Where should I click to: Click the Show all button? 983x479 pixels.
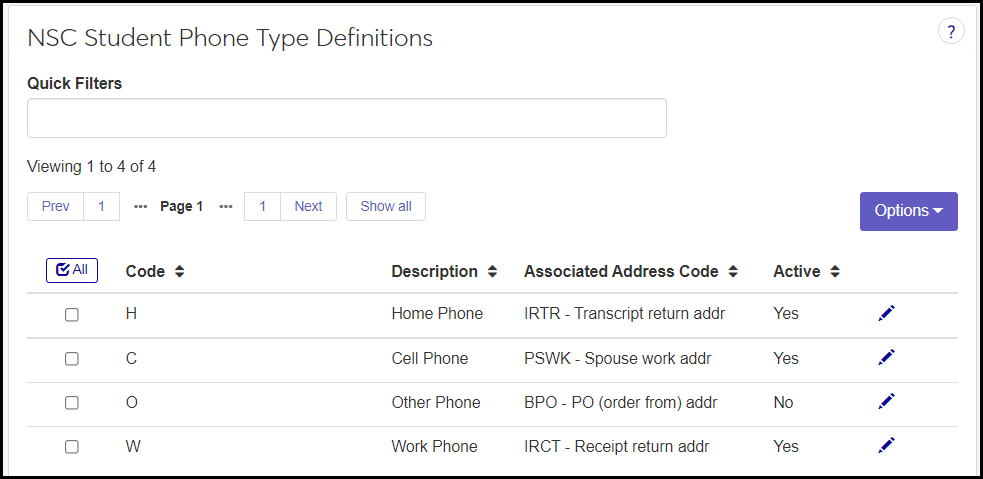pyautogui.click(x=385, y=206)
